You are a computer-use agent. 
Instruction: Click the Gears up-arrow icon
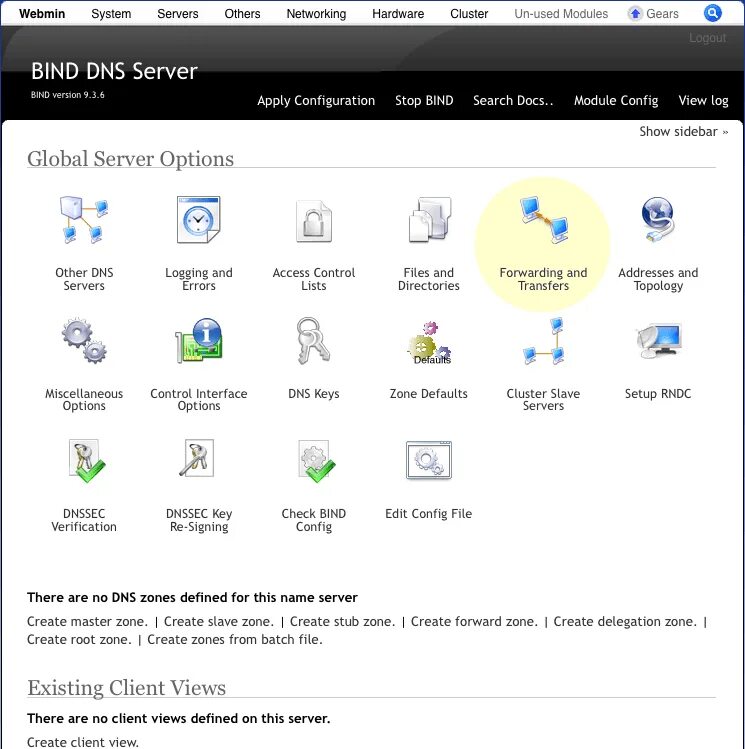coord(635,14)
